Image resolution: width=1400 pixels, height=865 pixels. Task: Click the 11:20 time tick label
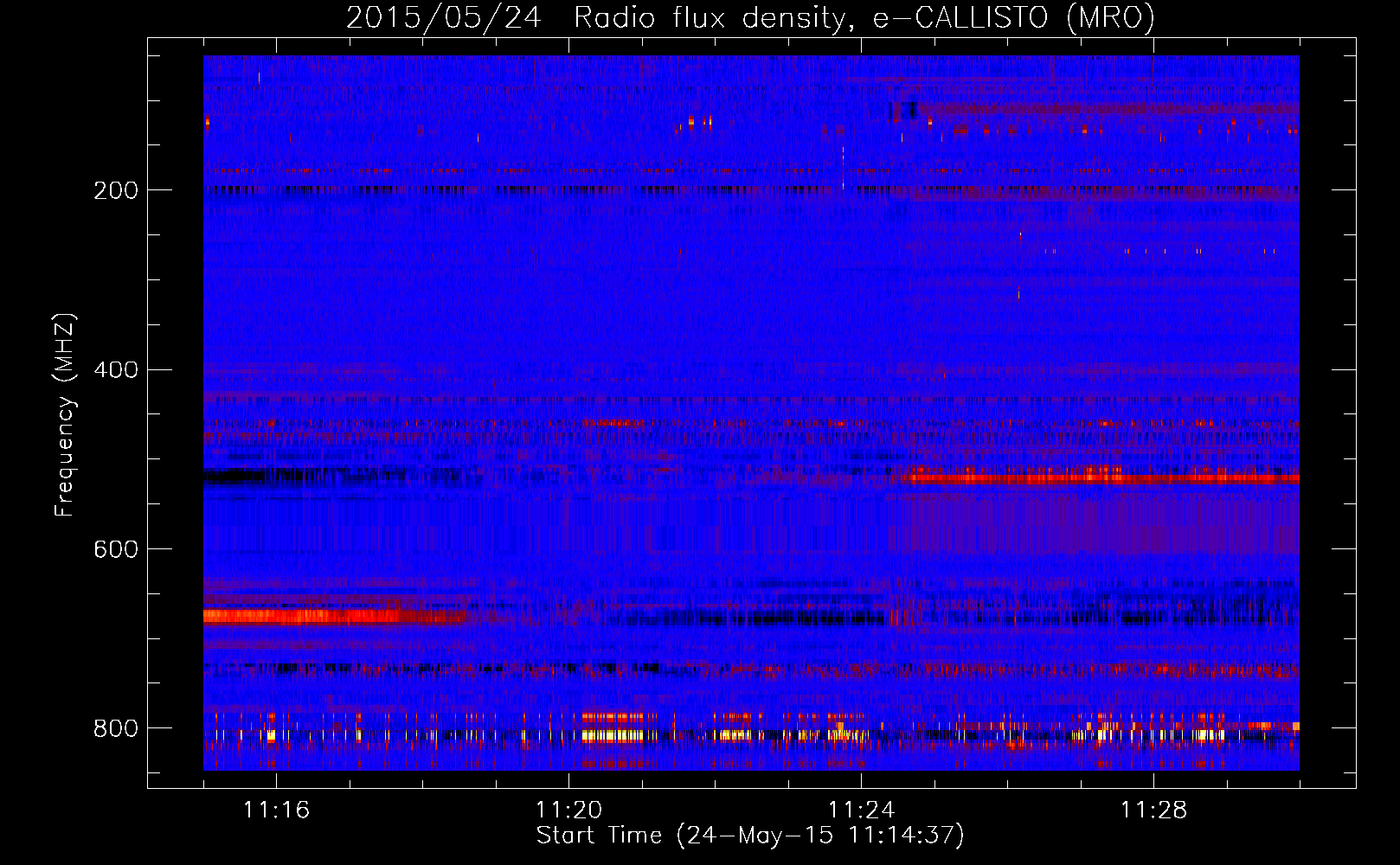(x=568, y=810)
